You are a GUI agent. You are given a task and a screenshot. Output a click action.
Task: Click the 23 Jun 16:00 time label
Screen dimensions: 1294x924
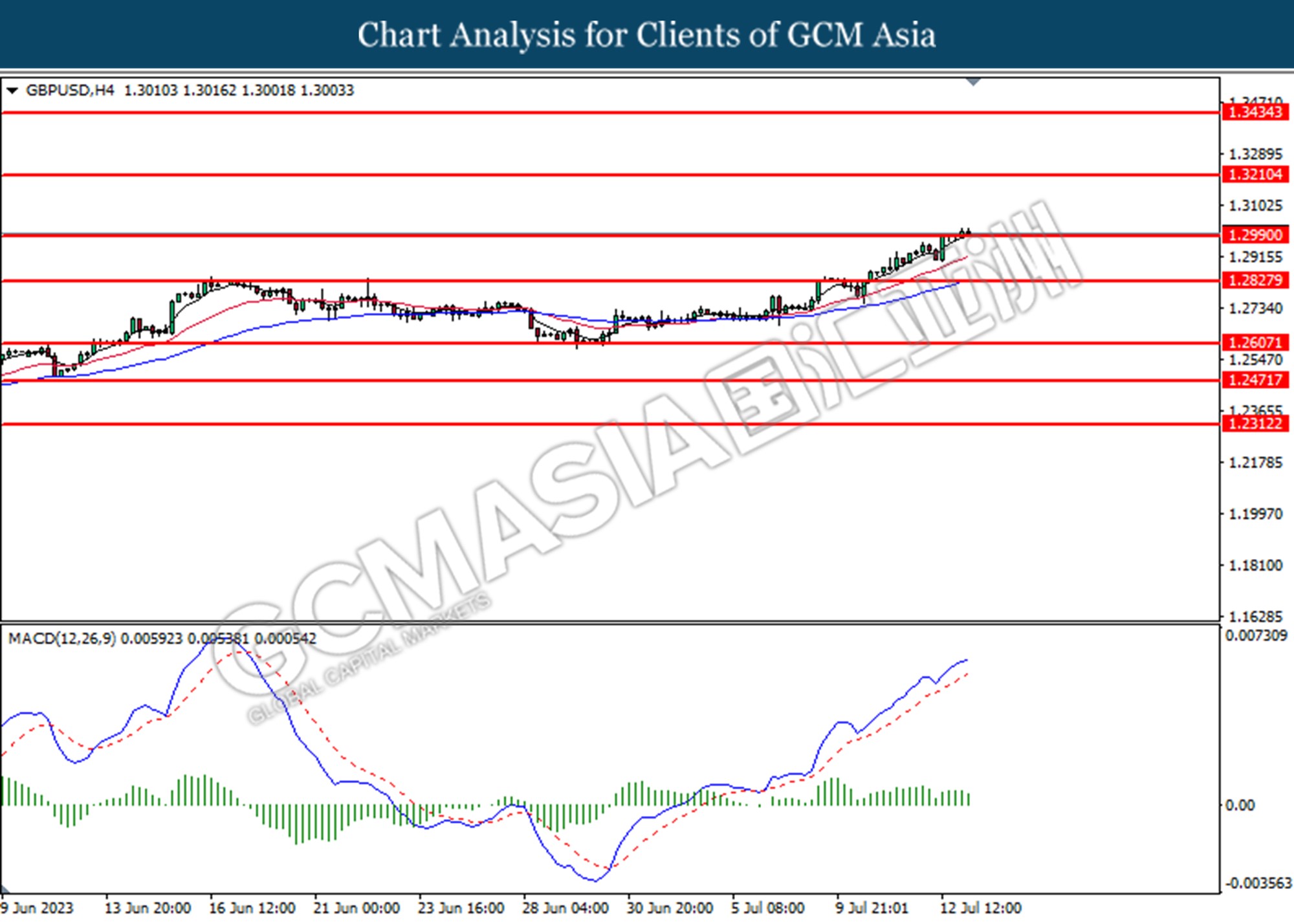coord(461,908)
